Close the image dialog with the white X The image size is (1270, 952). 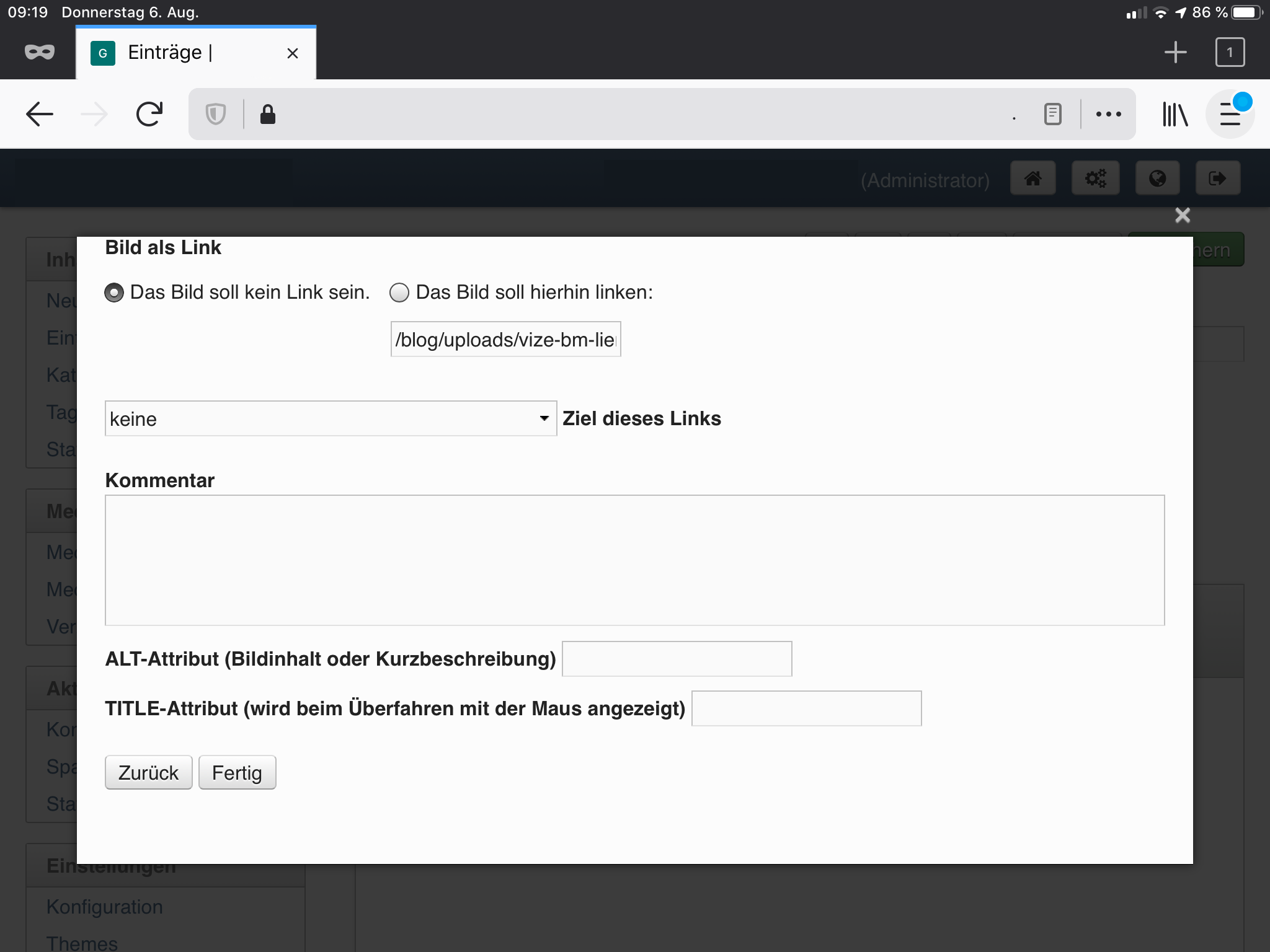pos(1183,215)
